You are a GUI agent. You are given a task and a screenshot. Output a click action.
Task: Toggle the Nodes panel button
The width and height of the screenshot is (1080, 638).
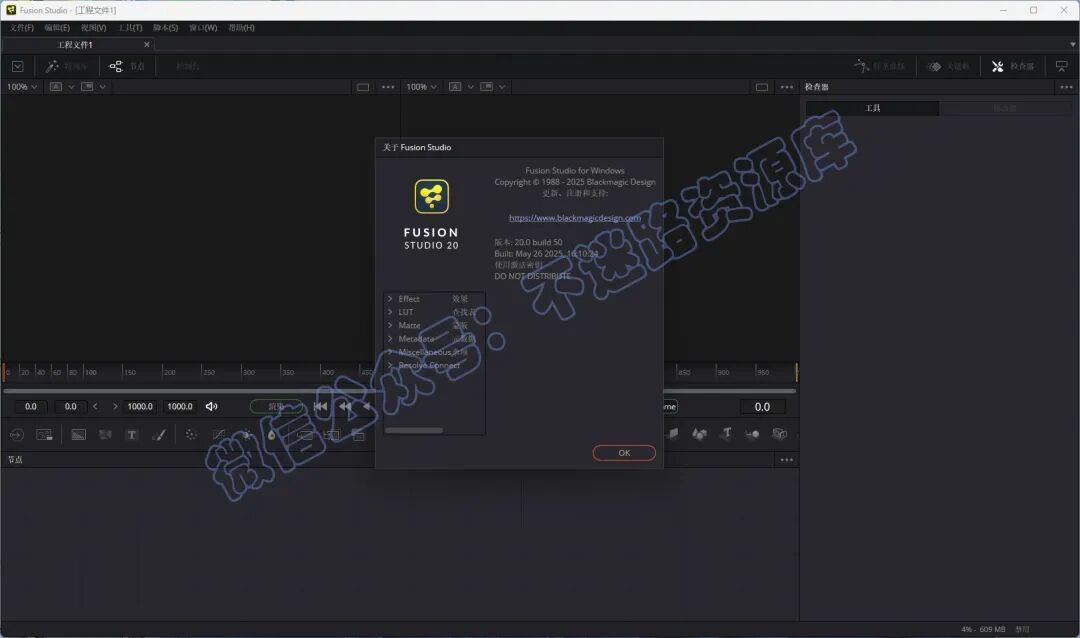coord(127,66)
